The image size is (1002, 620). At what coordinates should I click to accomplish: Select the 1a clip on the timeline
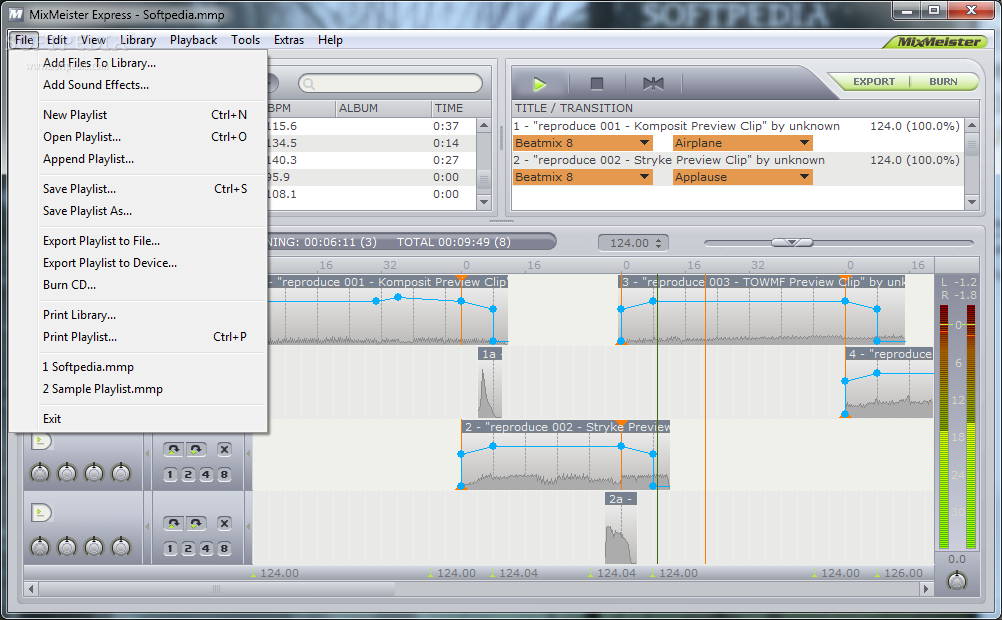(x=489, y=382)
